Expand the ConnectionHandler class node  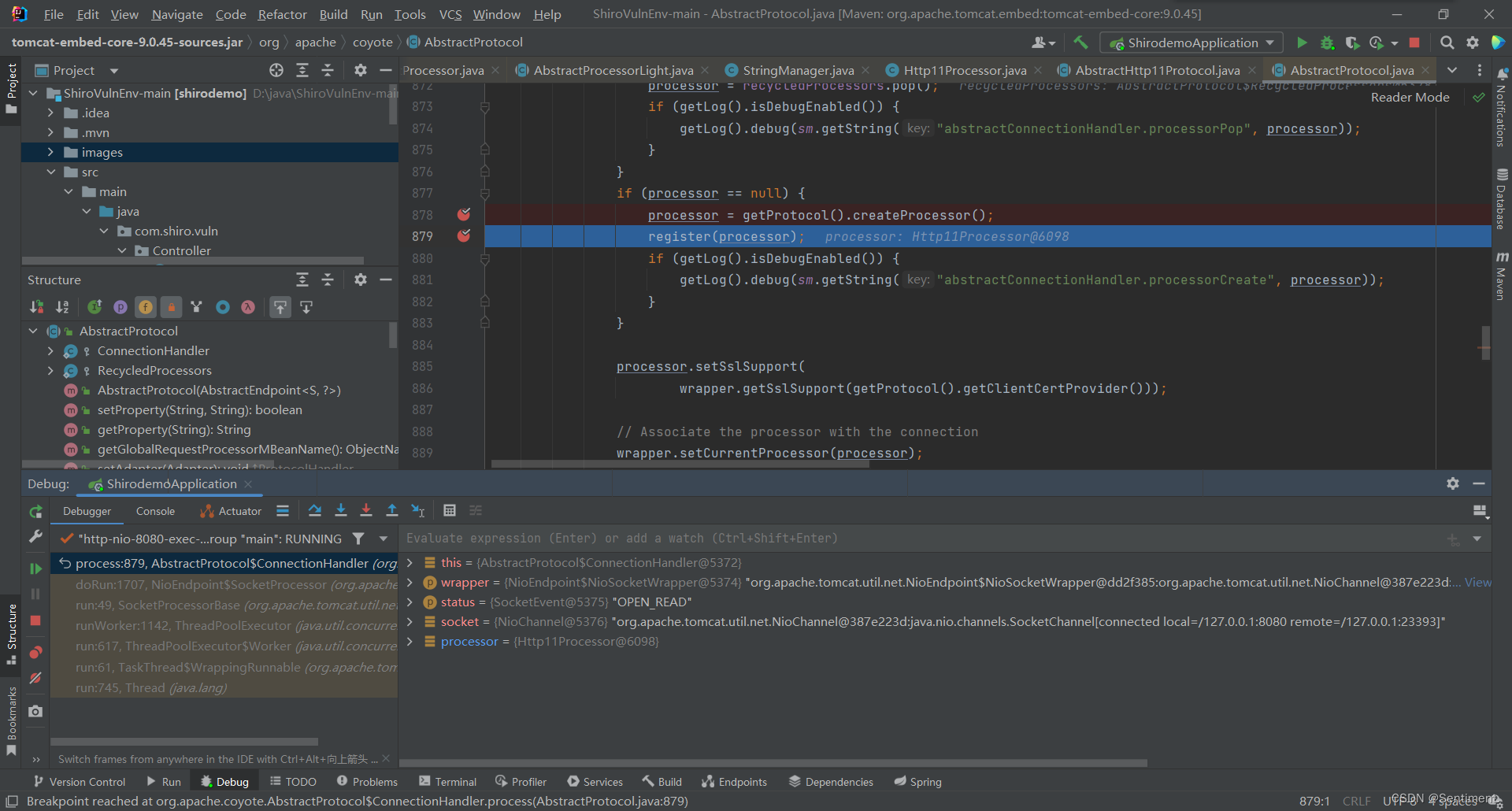click(x=50, y=350)
